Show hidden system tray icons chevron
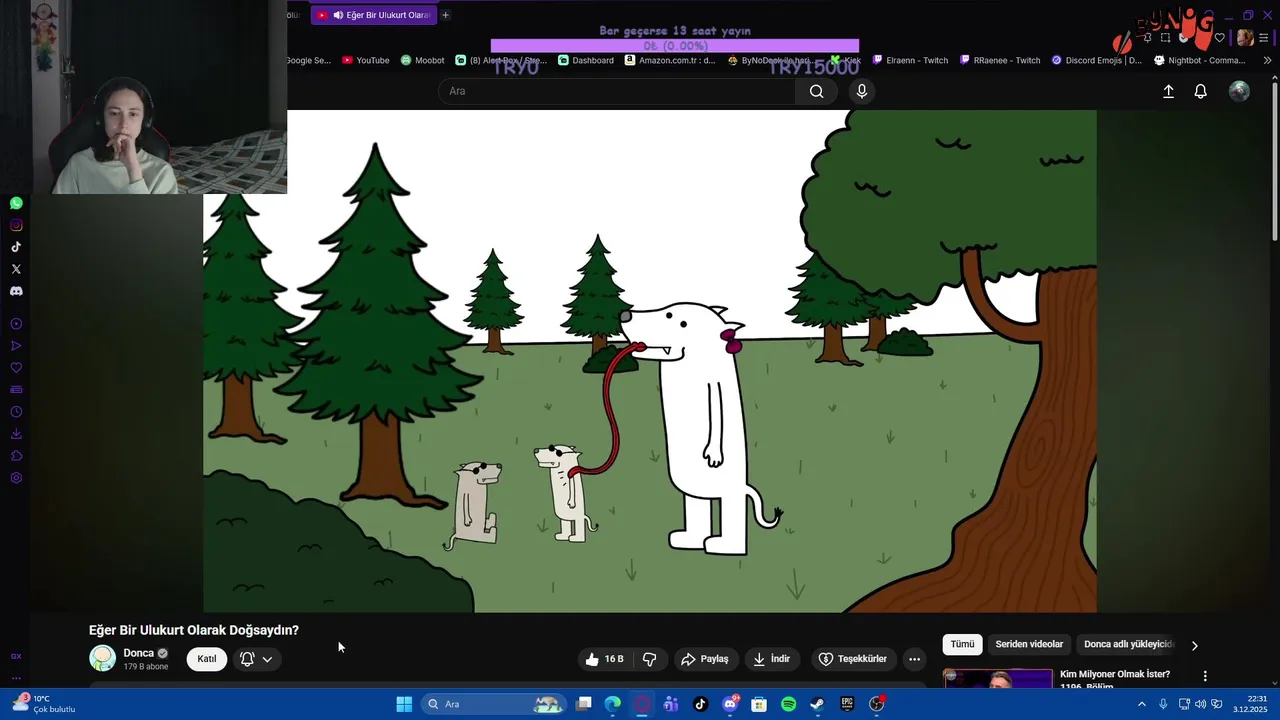This screenshot has height=720, width=1280. point(1142,704)
